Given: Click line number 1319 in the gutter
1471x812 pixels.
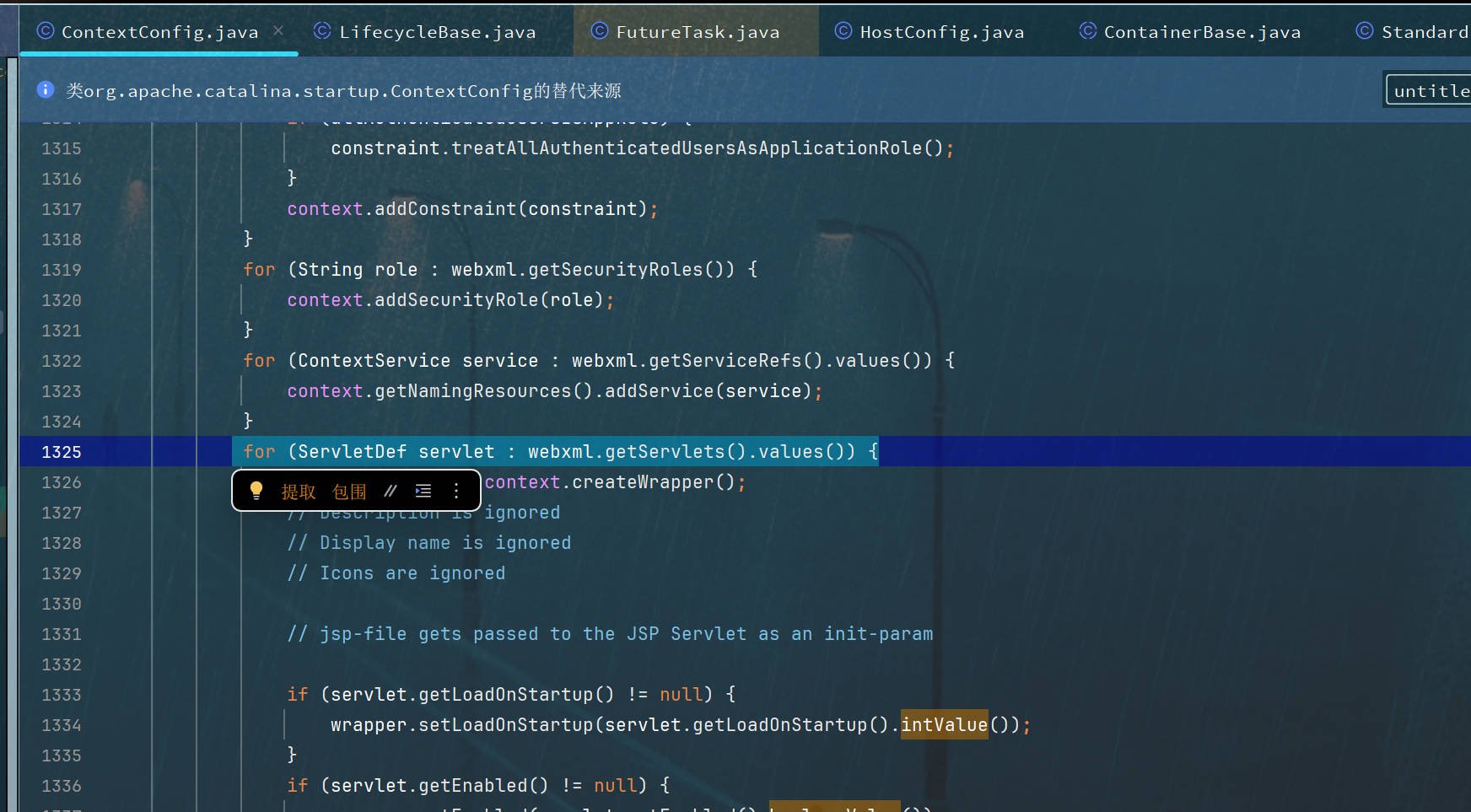Looking at the screenshot, I should [x=62, y=270].
